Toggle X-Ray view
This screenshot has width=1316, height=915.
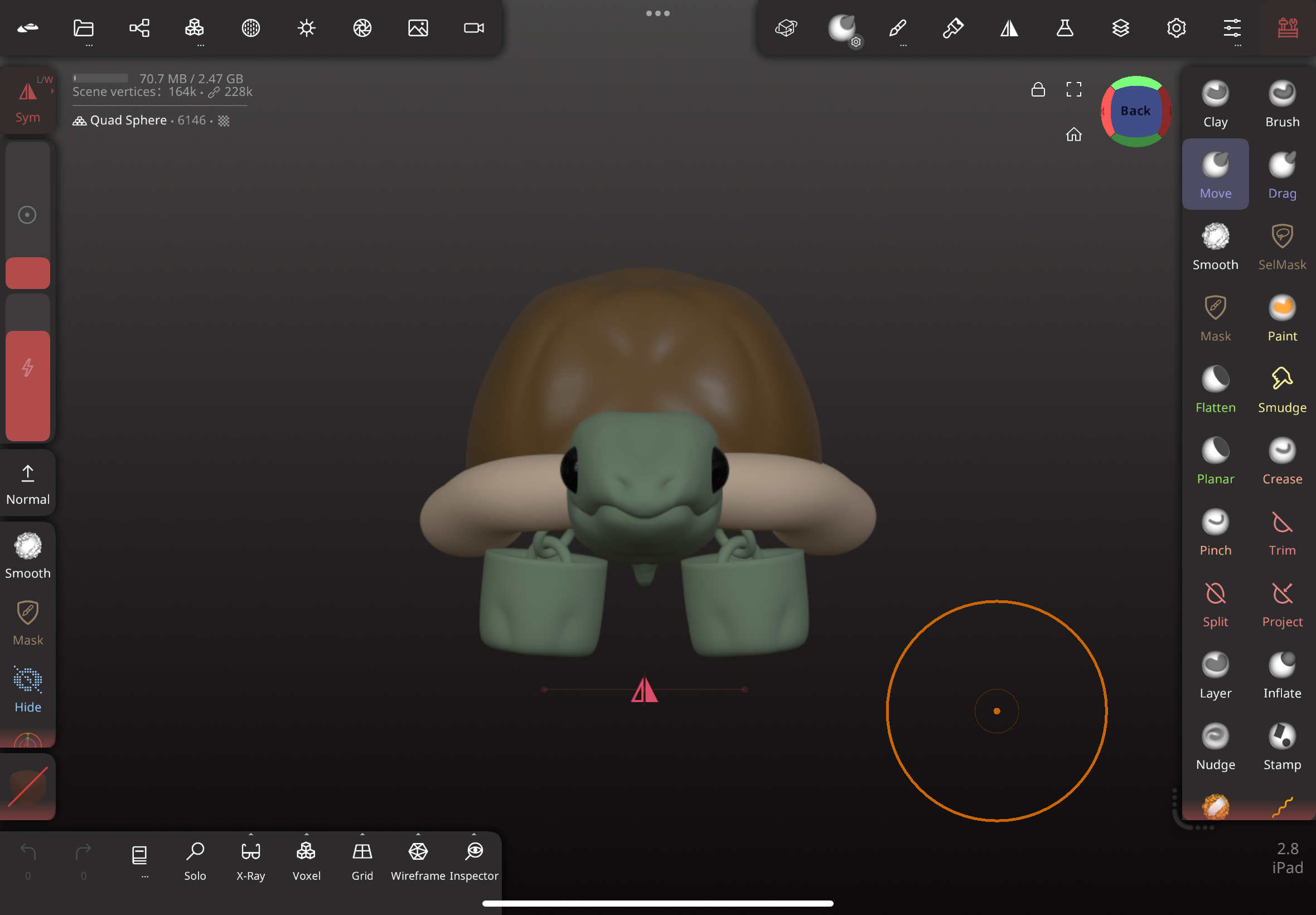(x=250, y=861)
